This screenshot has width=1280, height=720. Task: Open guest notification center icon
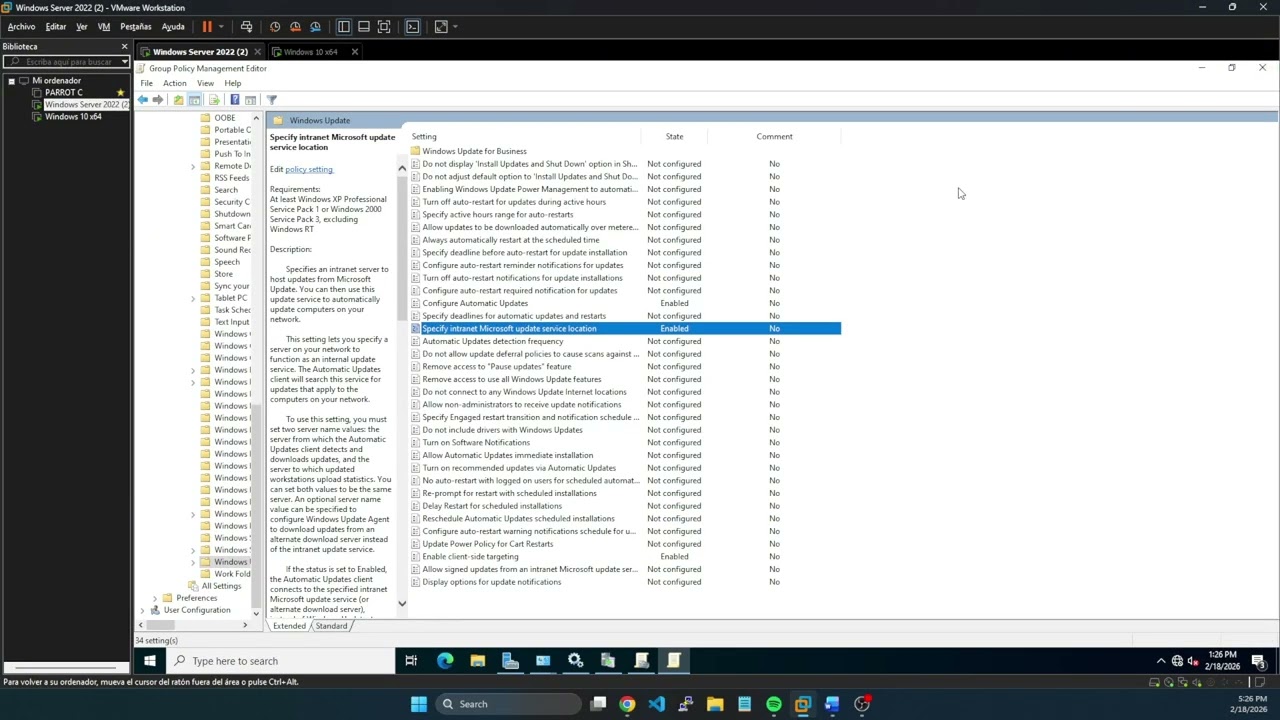[x=1258, y=660]
